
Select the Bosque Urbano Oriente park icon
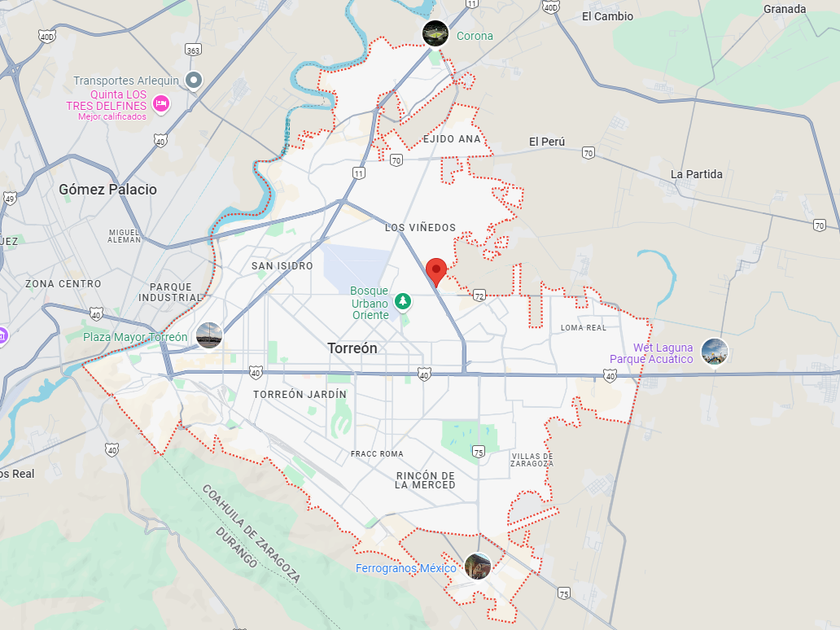point(403,302)
